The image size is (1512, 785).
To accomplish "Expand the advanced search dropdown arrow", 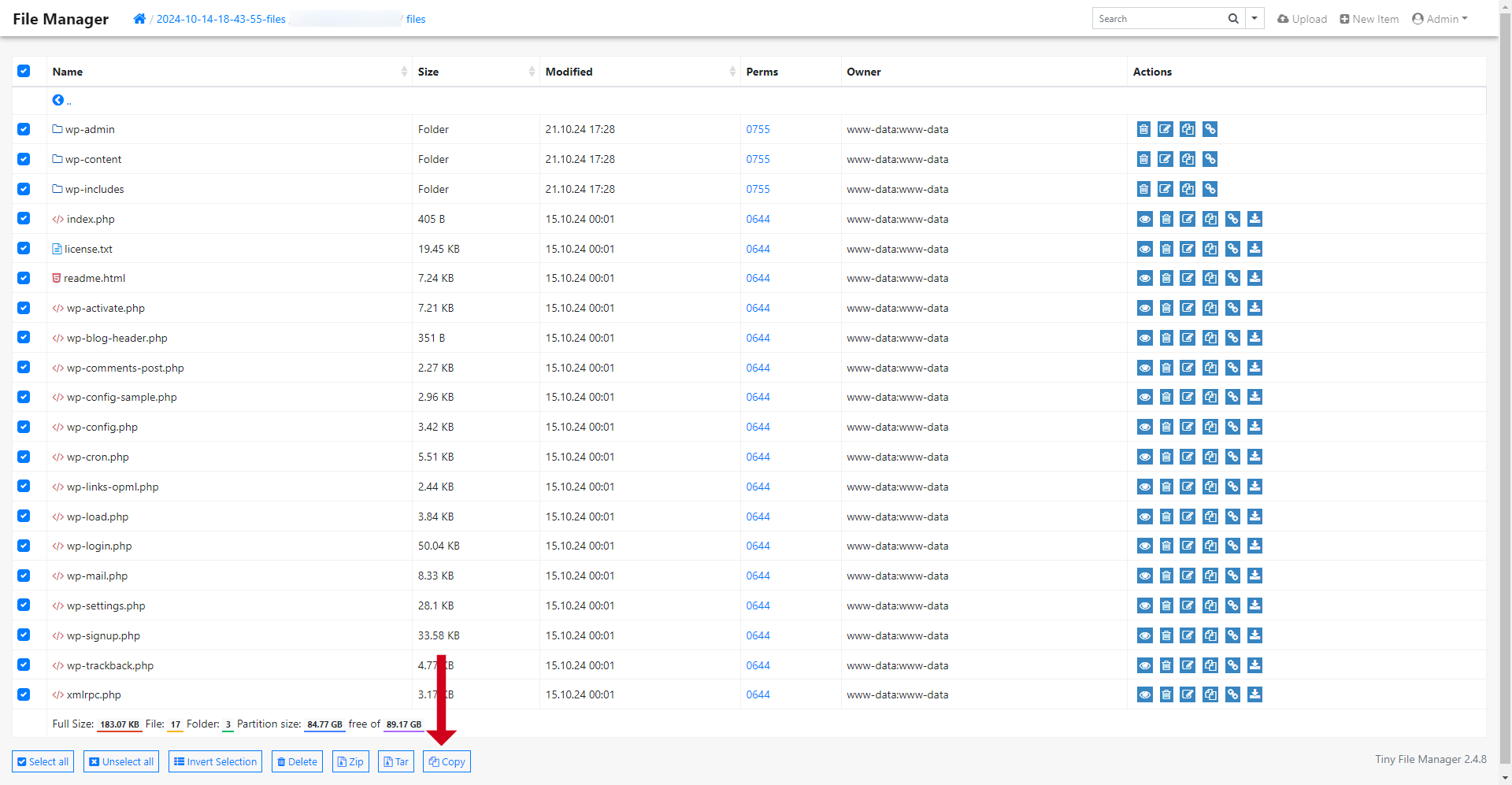I will (x=1254, y=18).
